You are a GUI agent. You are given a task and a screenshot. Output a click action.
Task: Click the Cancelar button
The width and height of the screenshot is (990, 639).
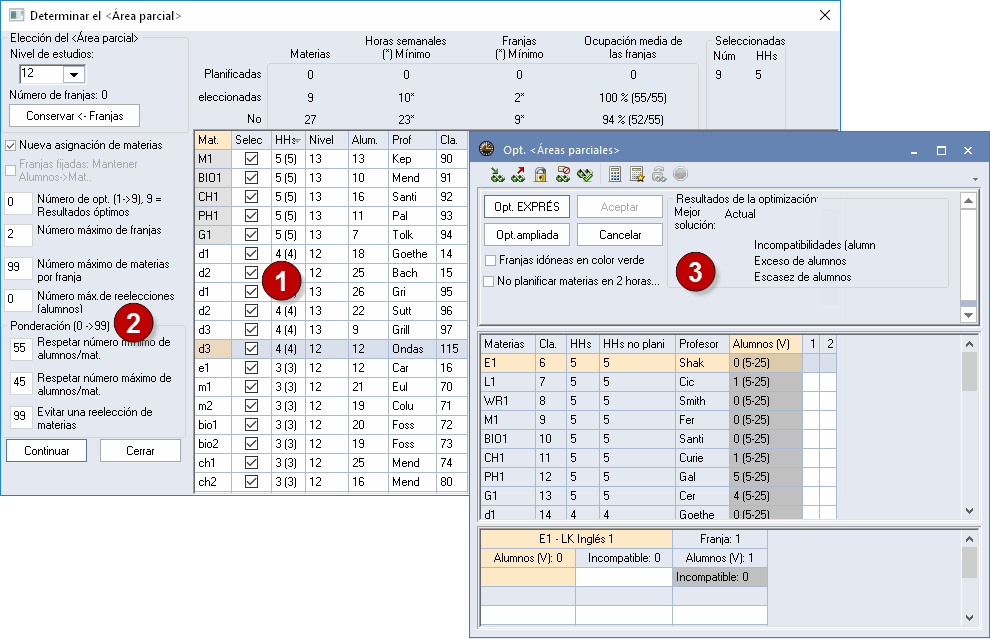tap(620, 235)
